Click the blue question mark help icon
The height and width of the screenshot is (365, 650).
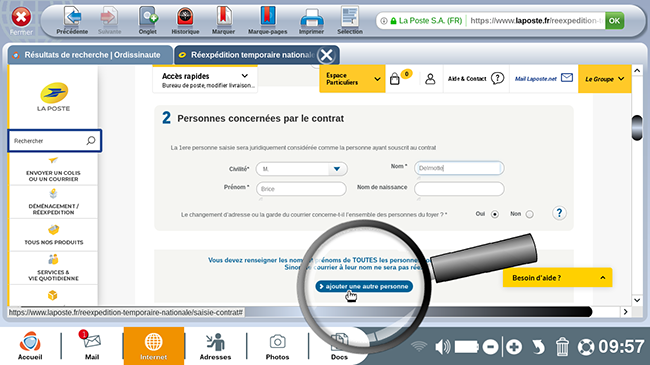(x=559, y=213)
